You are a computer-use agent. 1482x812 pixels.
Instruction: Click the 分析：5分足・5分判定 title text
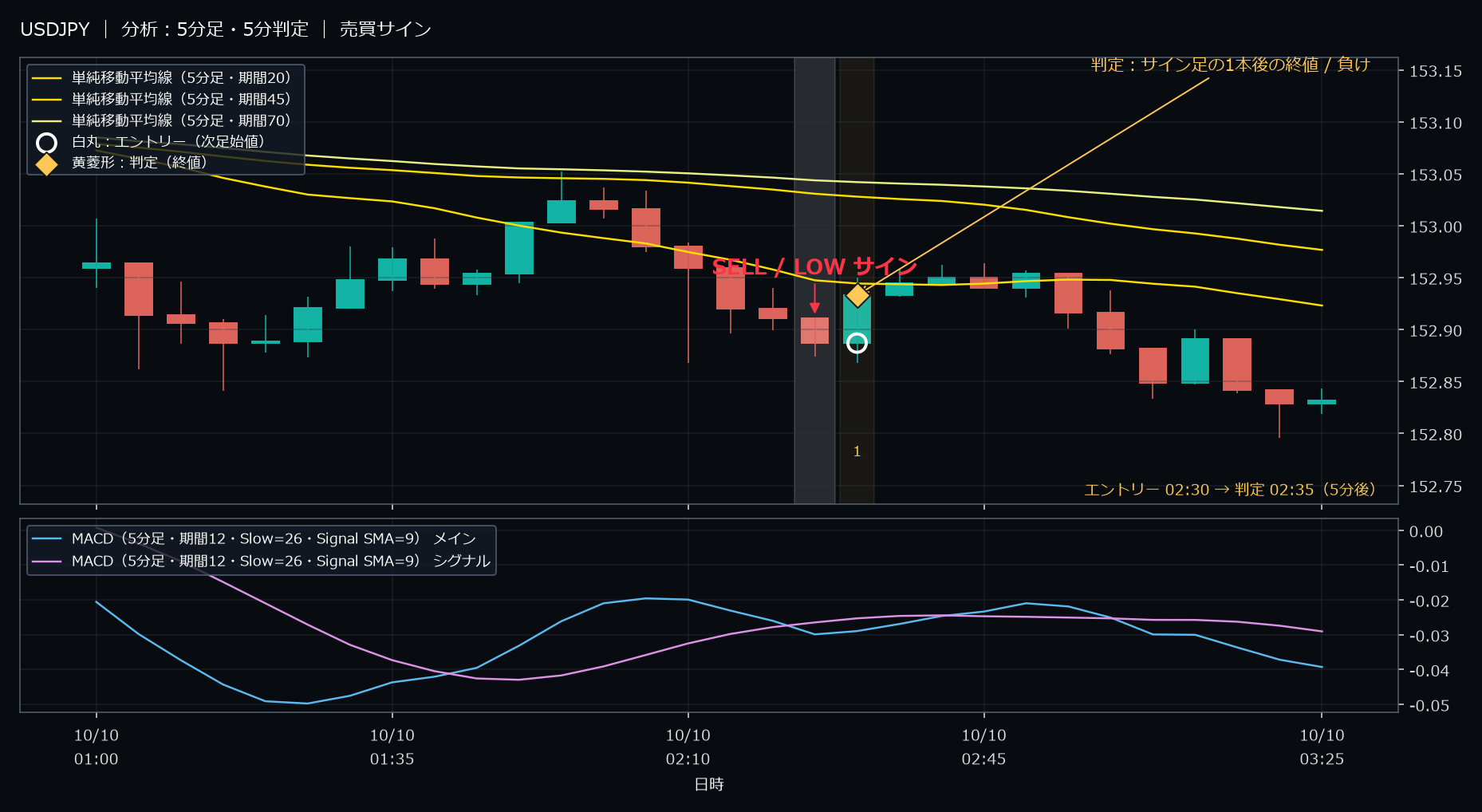(215, 30)
